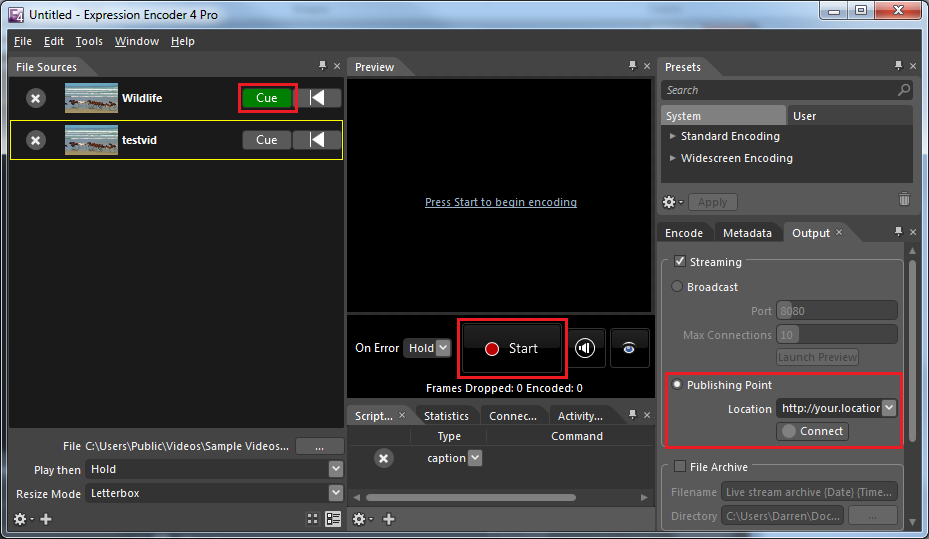
Task: Switch File Sources to list view
Action: 333,519
